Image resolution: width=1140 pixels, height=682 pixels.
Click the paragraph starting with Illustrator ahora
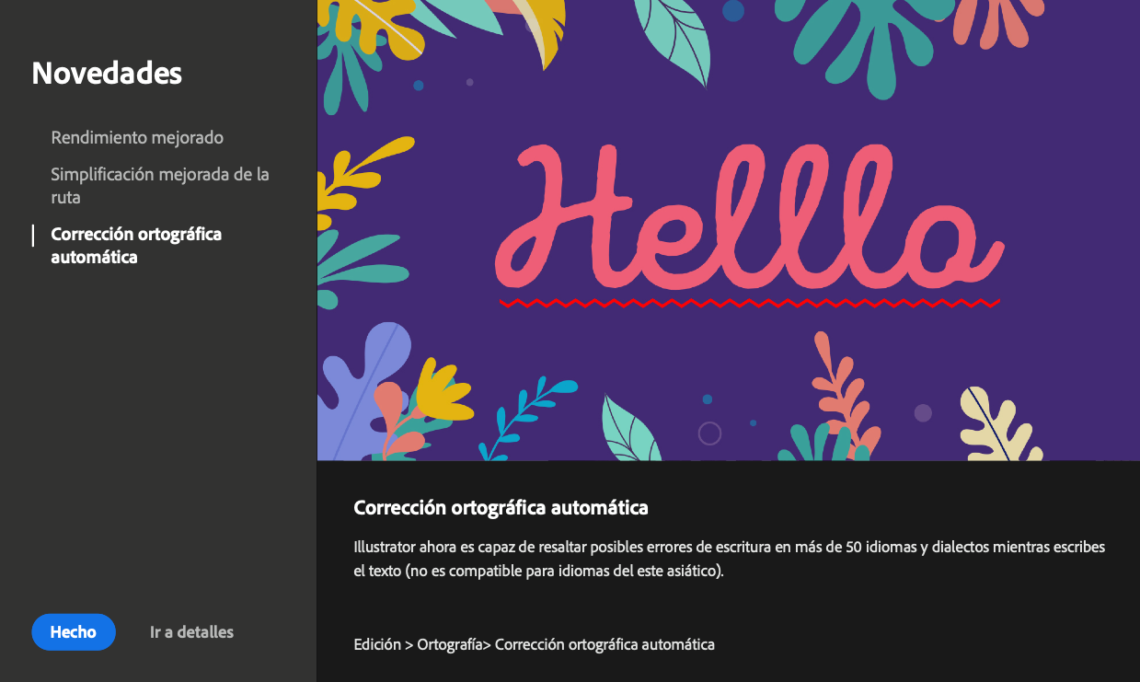pyautogui.click(x=729, y=558)
